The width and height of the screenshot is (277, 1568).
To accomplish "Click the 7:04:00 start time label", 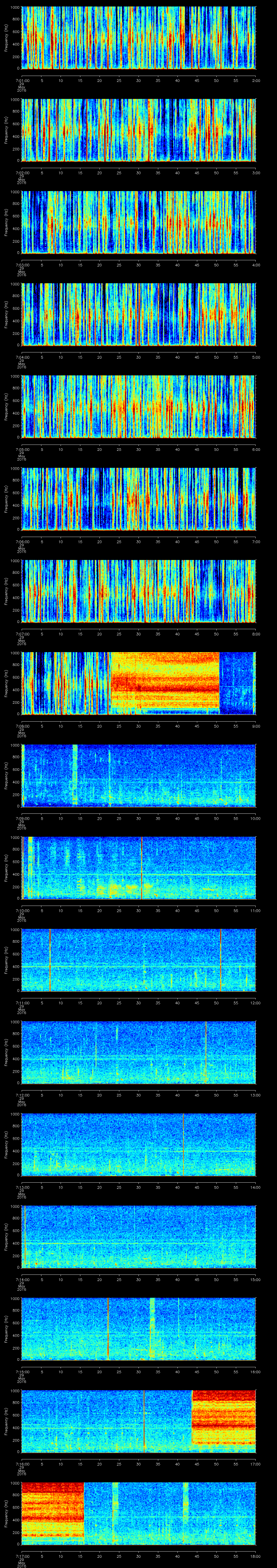I will pos(22,357).
